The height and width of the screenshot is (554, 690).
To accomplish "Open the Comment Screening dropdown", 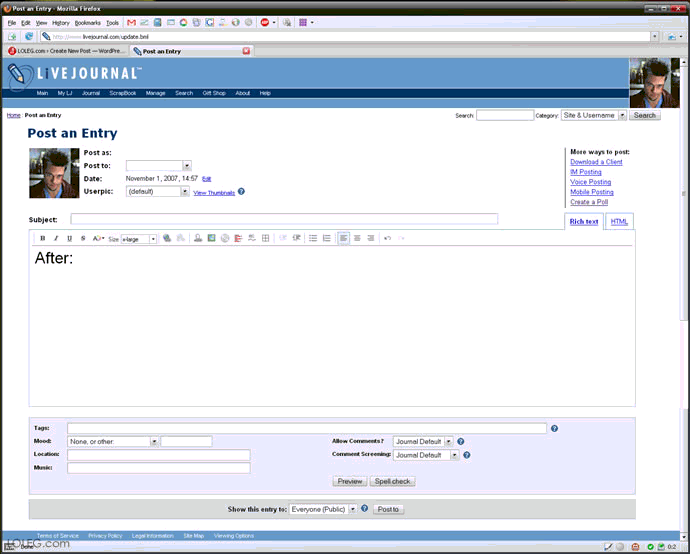I will [426, 455].
